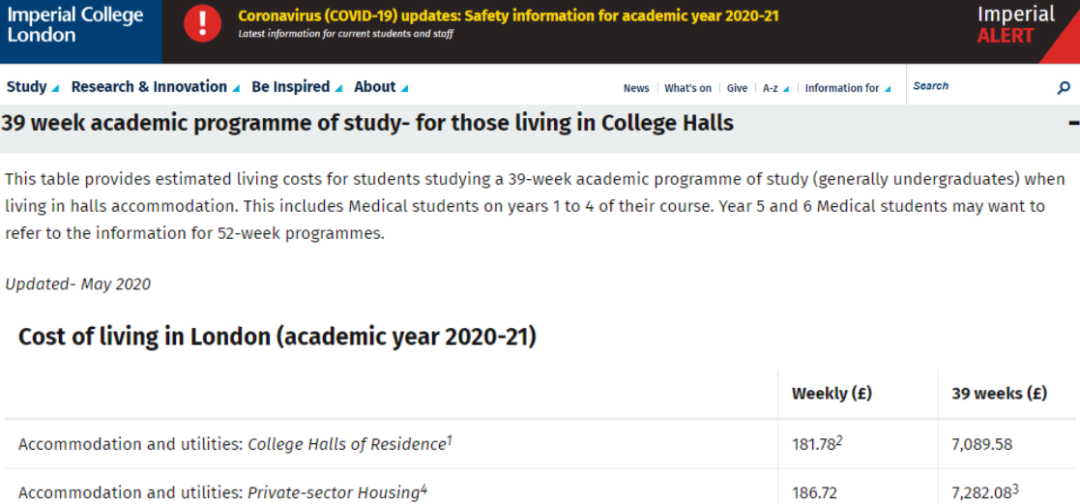Go to the News page
Viewport: 1080px width, 504px height.
(x=636, y=88)
